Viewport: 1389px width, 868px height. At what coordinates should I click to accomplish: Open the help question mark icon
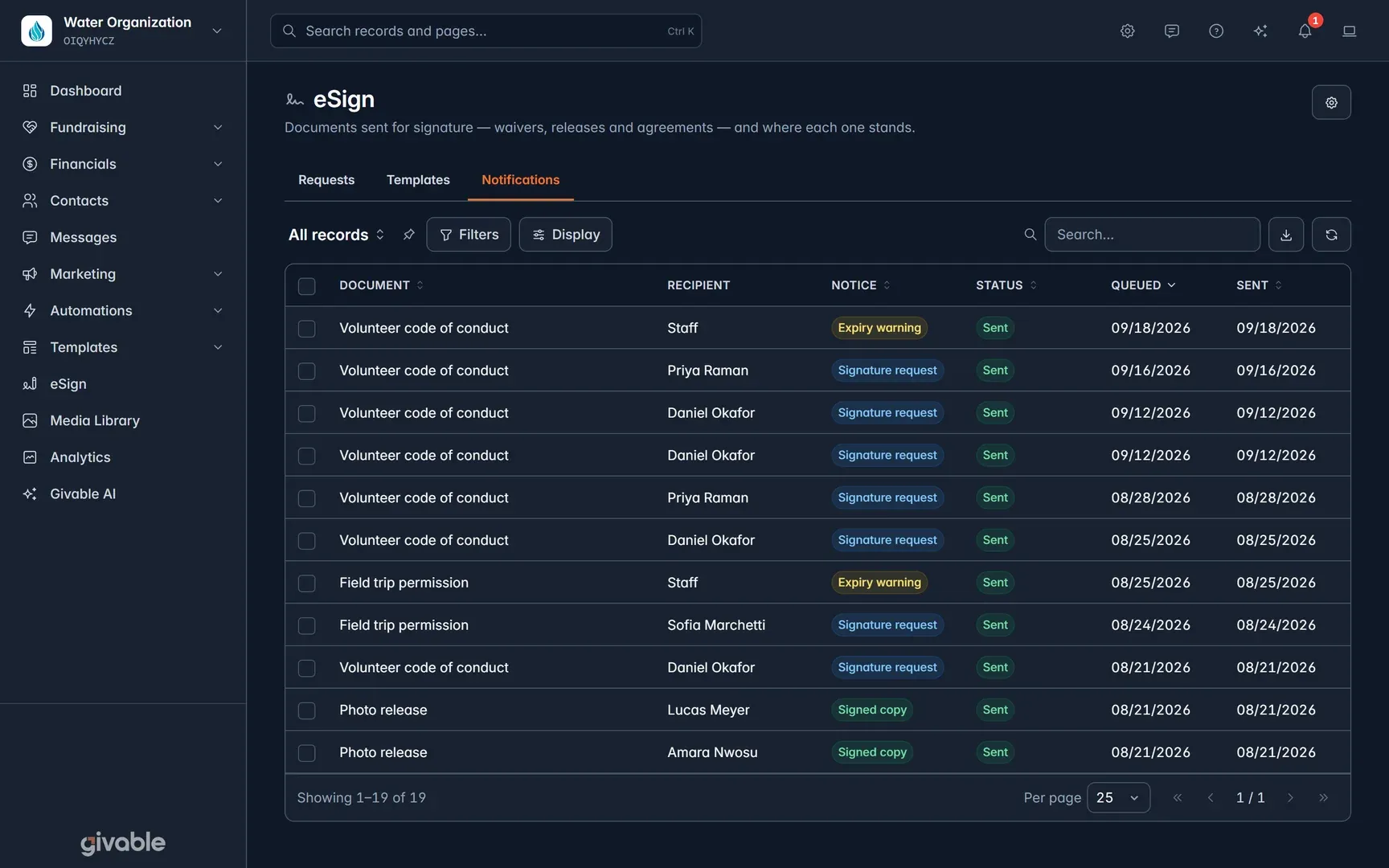click(x=1215, y=31)
